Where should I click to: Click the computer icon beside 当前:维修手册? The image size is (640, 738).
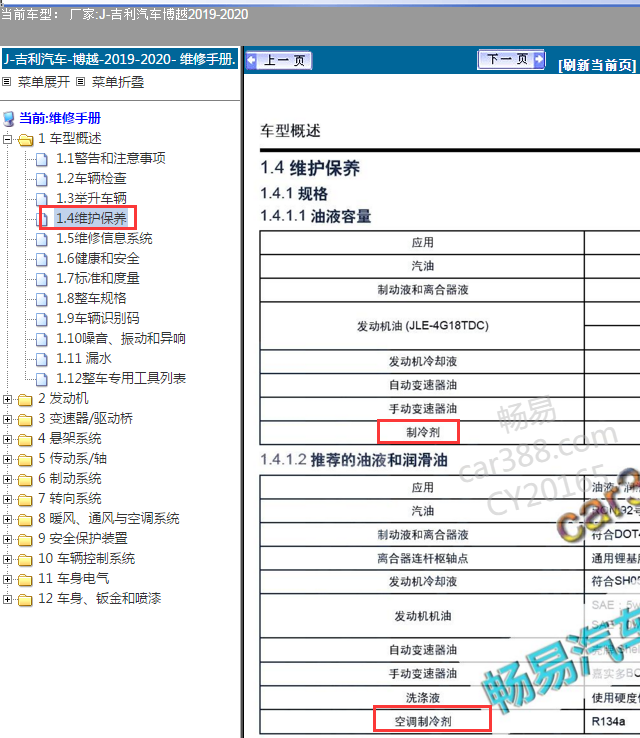(x=8, y=119)
